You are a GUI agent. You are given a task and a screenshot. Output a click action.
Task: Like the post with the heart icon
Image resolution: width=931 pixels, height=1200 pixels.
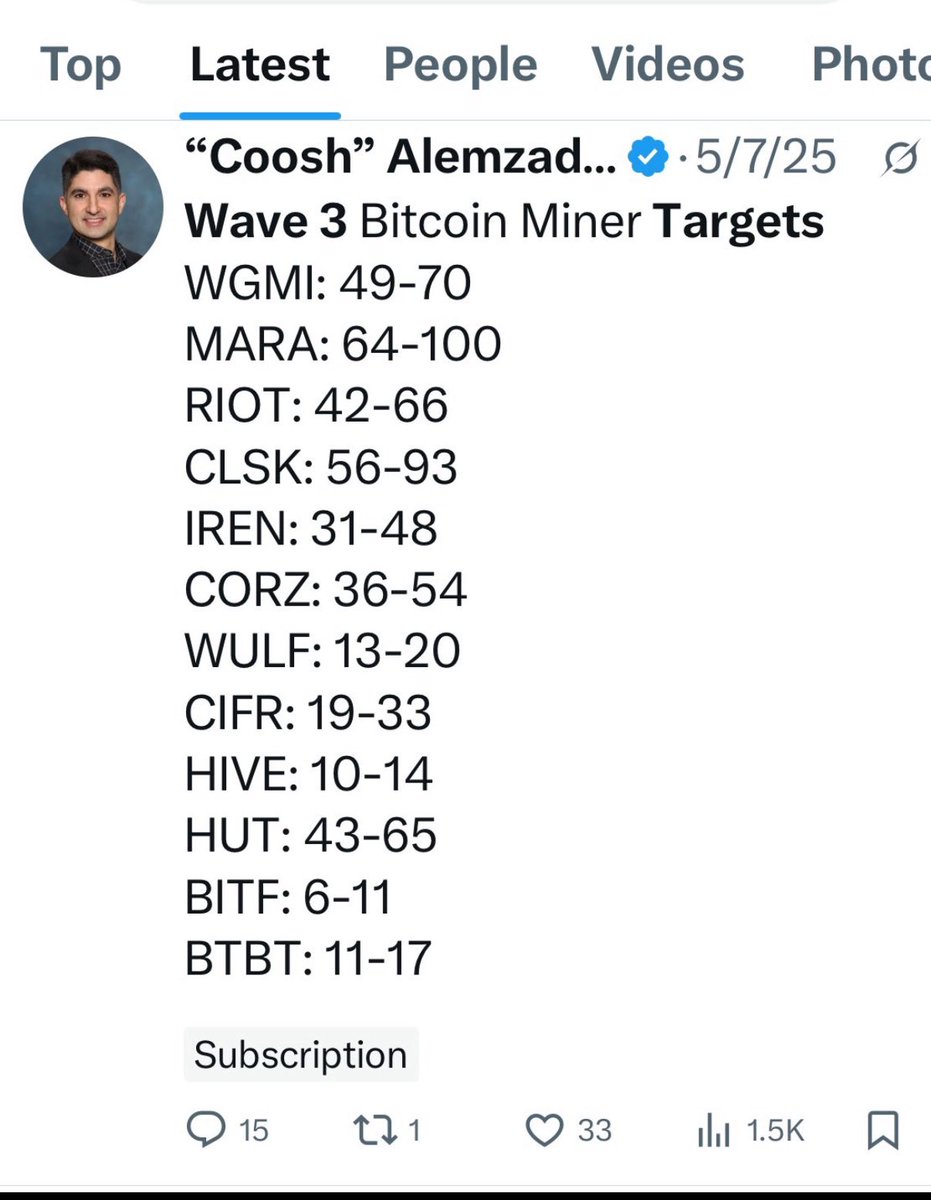pyautogui.click(x=544, y=1130)
